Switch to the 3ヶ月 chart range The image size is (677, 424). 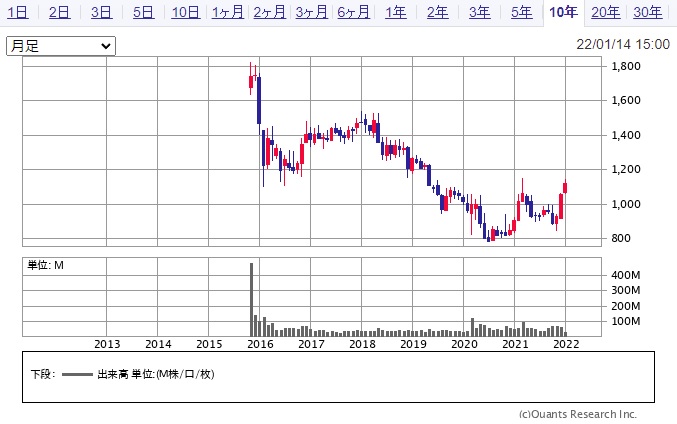311,12
